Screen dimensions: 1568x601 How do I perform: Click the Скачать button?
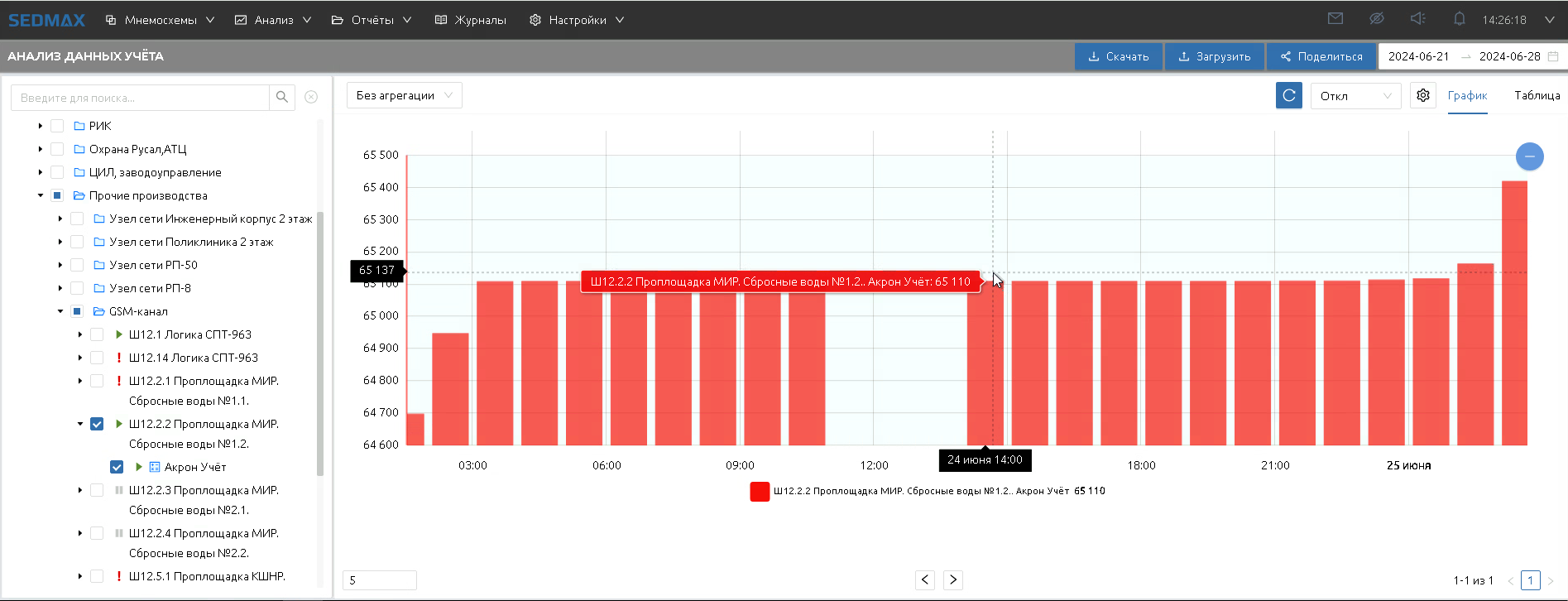point(1118,56)
